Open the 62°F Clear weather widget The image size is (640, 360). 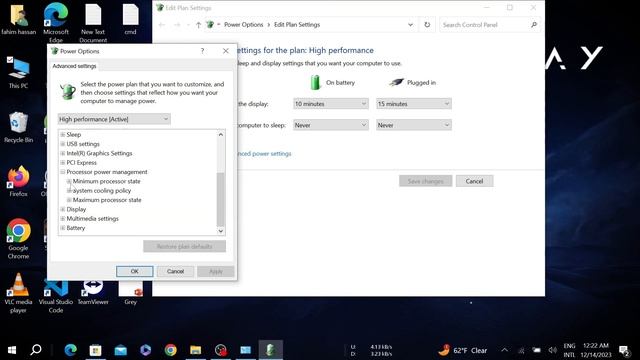pyautogui.click(x=463, y=350)
